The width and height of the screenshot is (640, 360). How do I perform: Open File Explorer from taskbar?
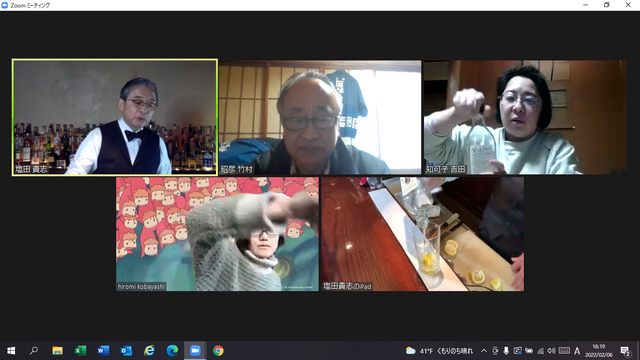(57, 351)
